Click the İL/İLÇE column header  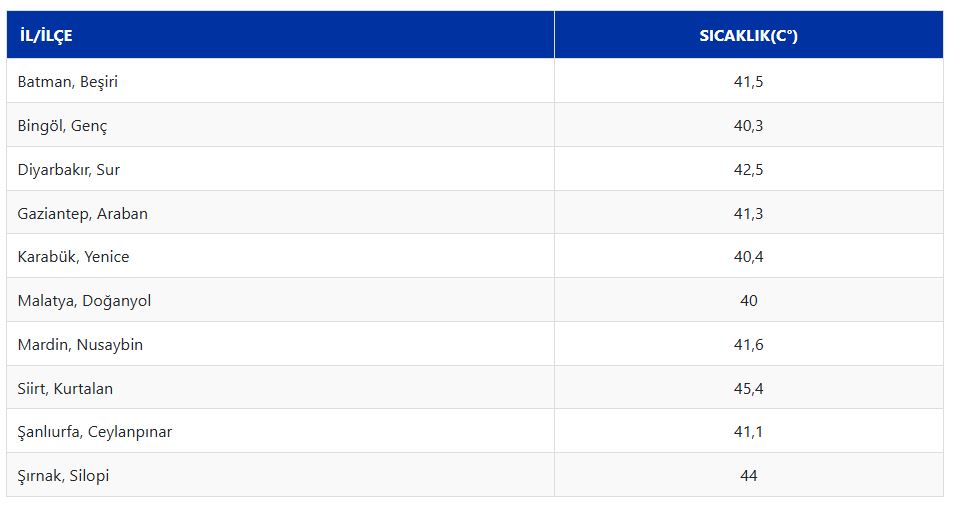[x=46, y=36]
